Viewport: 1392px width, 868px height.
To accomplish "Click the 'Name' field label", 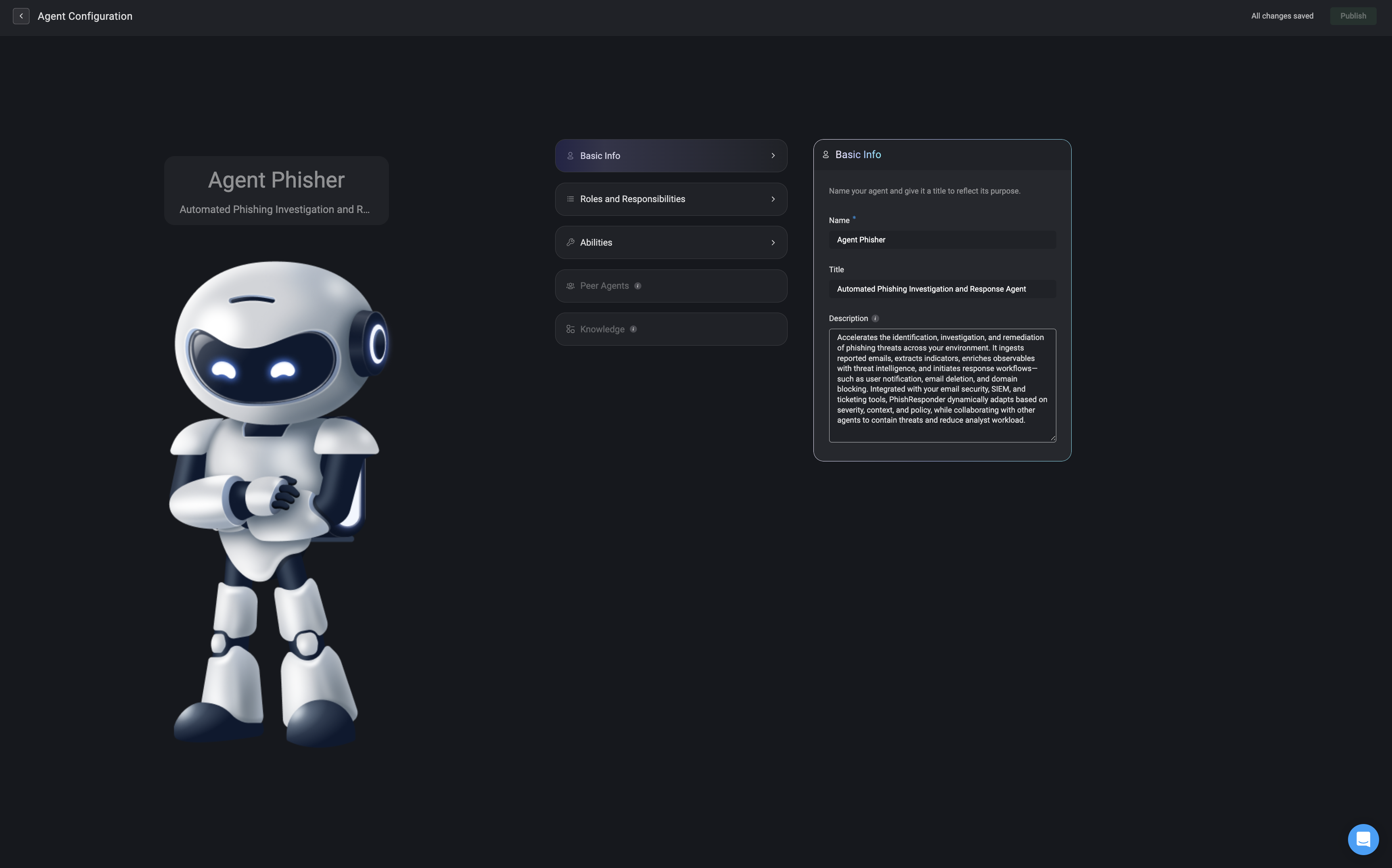I will click(x=838, y=221).
